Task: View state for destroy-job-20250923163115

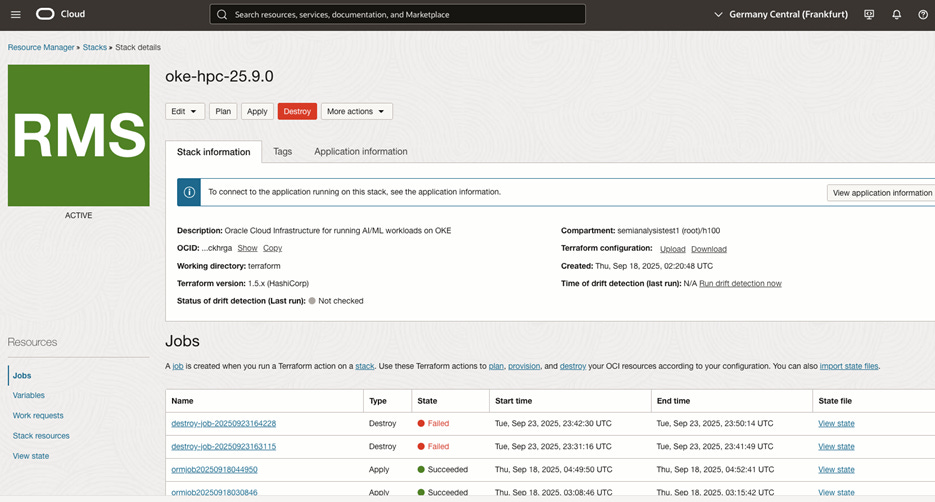Action: point(836,447)
